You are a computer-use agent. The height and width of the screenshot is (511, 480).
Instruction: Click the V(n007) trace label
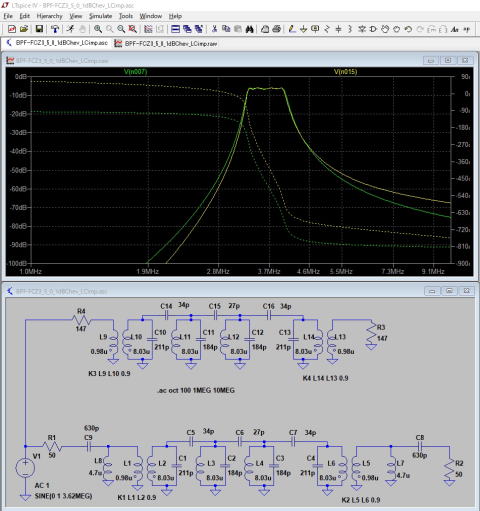(x=135, y=72)
